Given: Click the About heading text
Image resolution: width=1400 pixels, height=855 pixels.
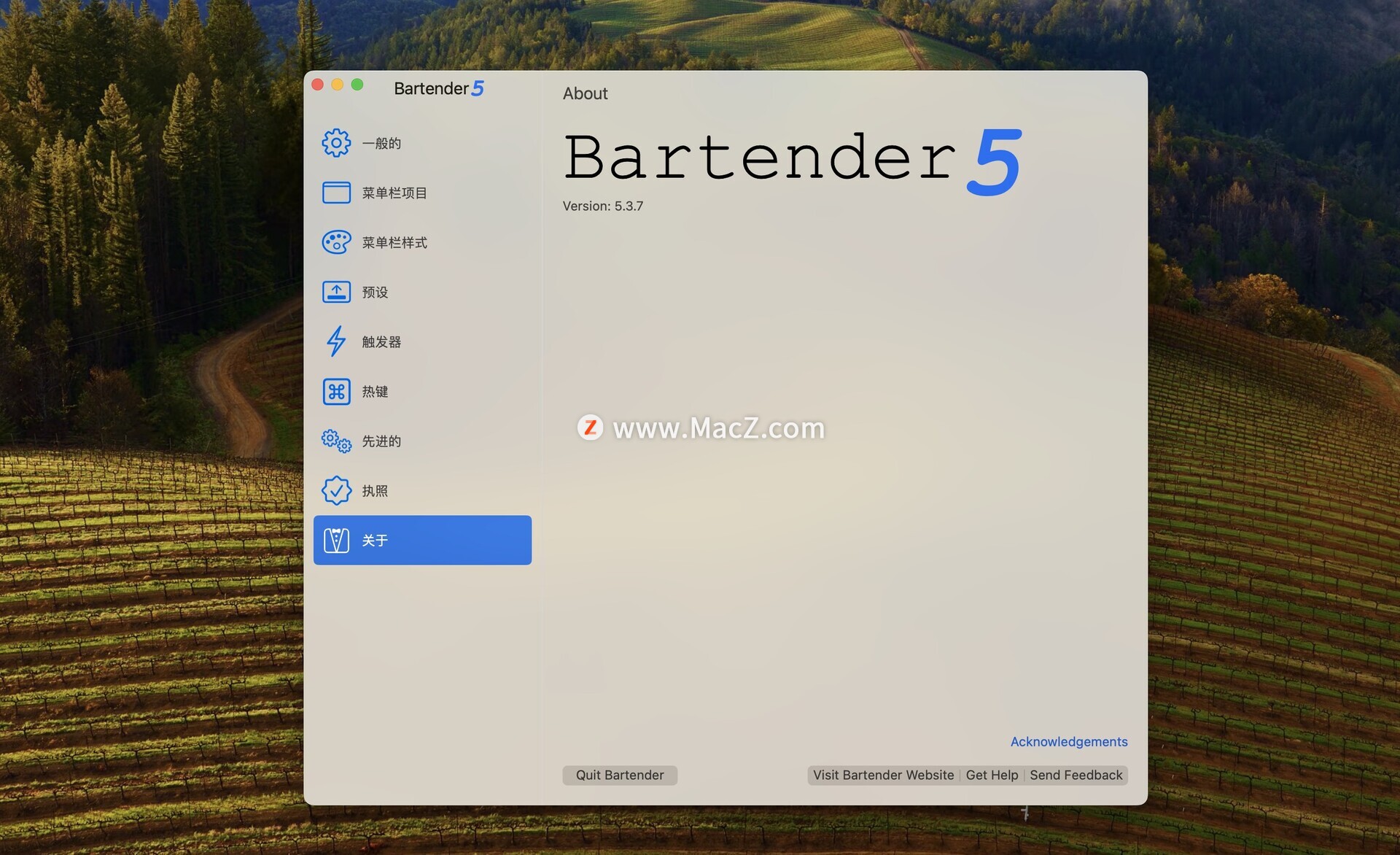Looking at the screenshot, I should pos(585,93).
